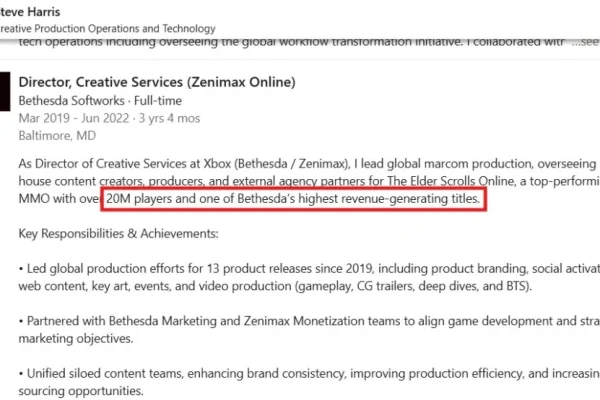This screenshot has width=600, height=400.
Task: Select the 'Director, Creative Services (Zenimax Online)' title
Action: coord(157,82)
